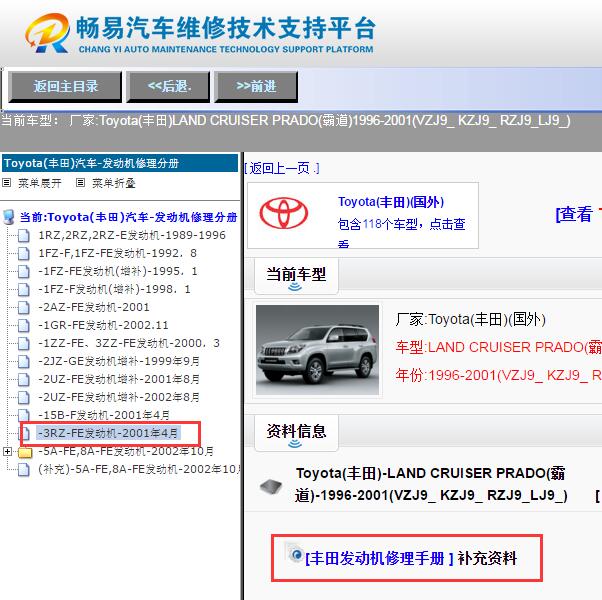Open -5A-FE,8A-FE发动机-2002年10月 folder
The image size is (602, 600).
point(126,451)
